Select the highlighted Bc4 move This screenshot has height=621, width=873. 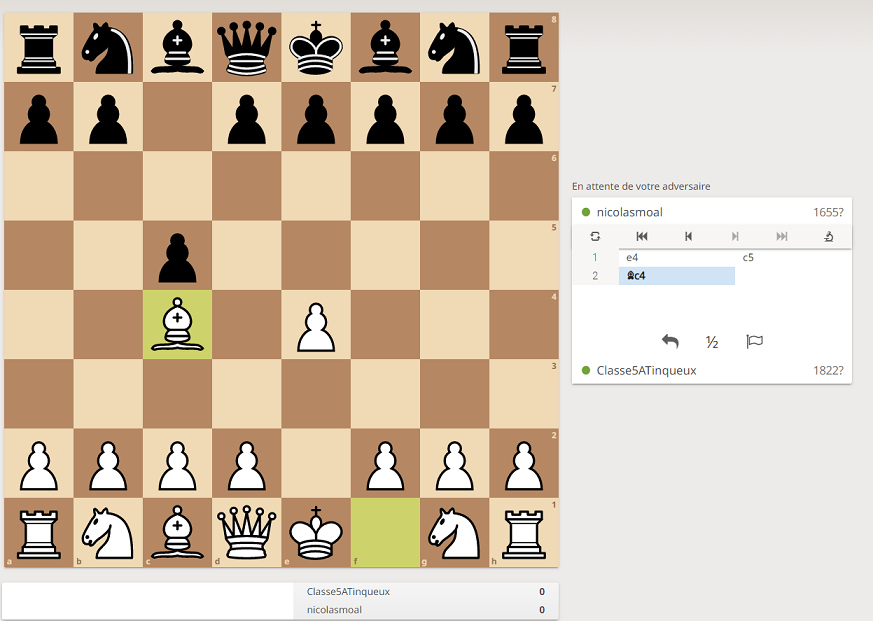click(637, 275)
